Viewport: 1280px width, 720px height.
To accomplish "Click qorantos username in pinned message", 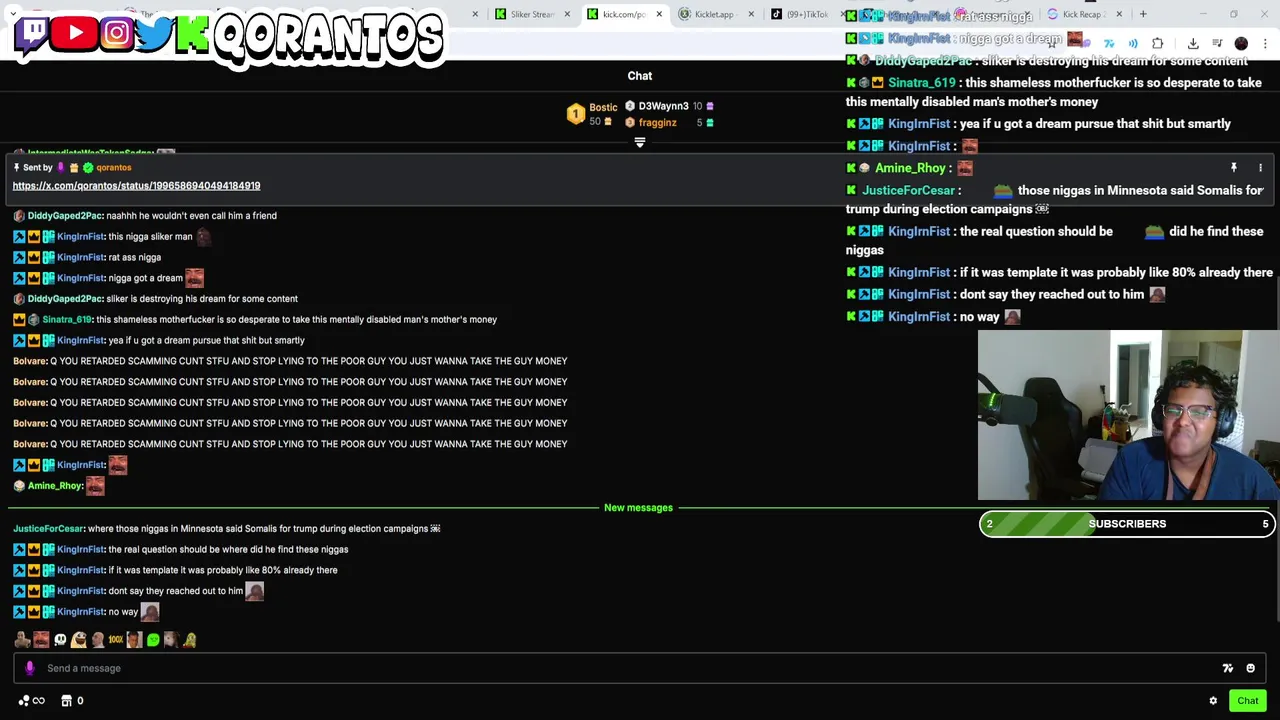I will point(113,168).
